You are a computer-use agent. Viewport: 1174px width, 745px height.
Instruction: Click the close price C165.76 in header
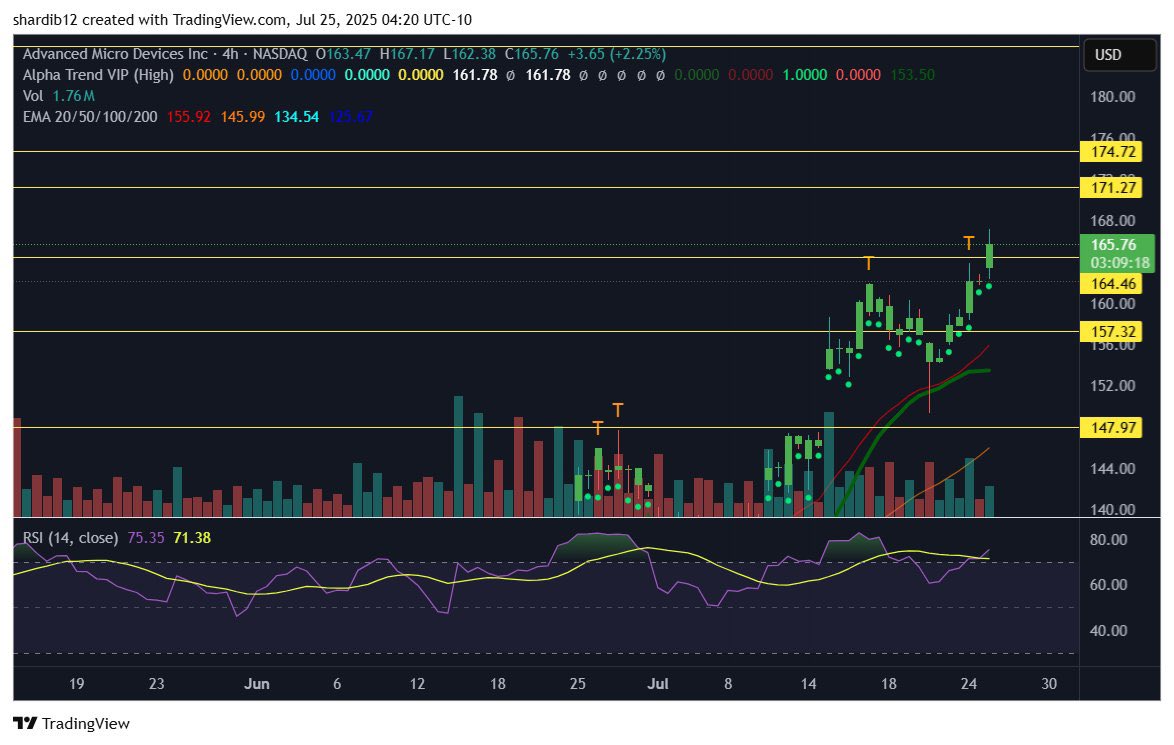pos(532,54)
